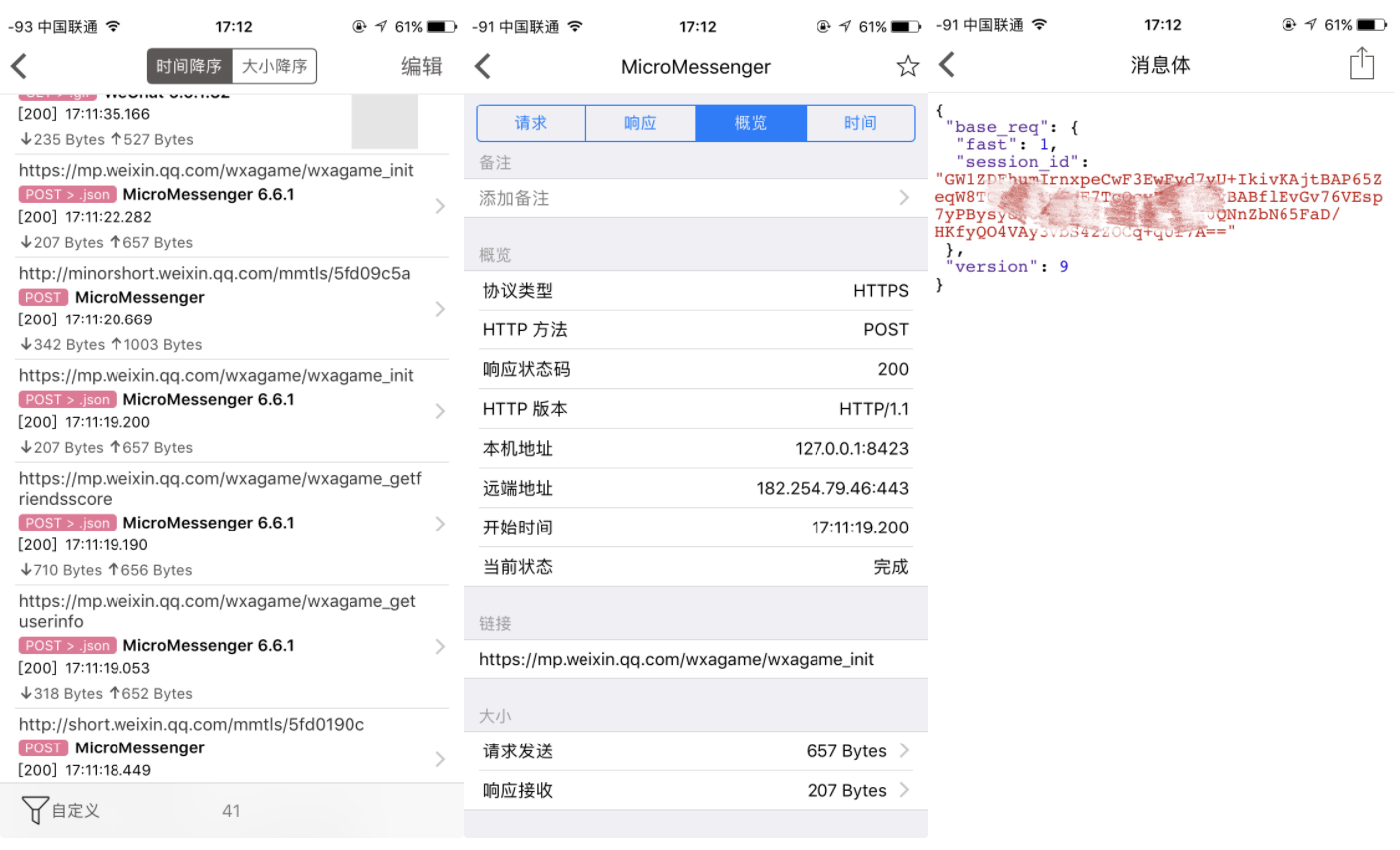Screen dimensions: 1400x850
Task: Share the message body via the share icon
Action: click(1361, 64)
